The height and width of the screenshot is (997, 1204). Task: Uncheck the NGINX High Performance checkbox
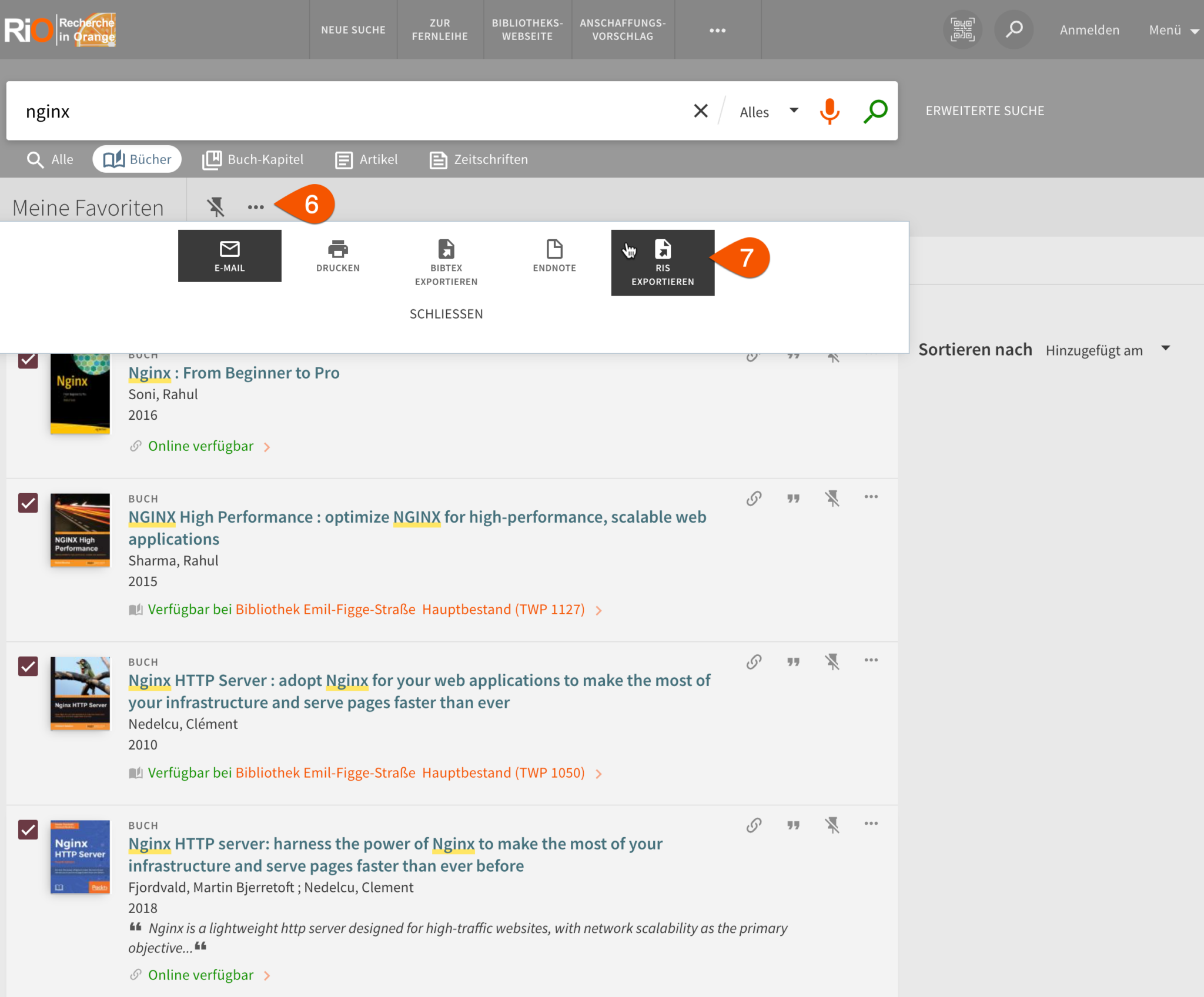tap(28, 503)
